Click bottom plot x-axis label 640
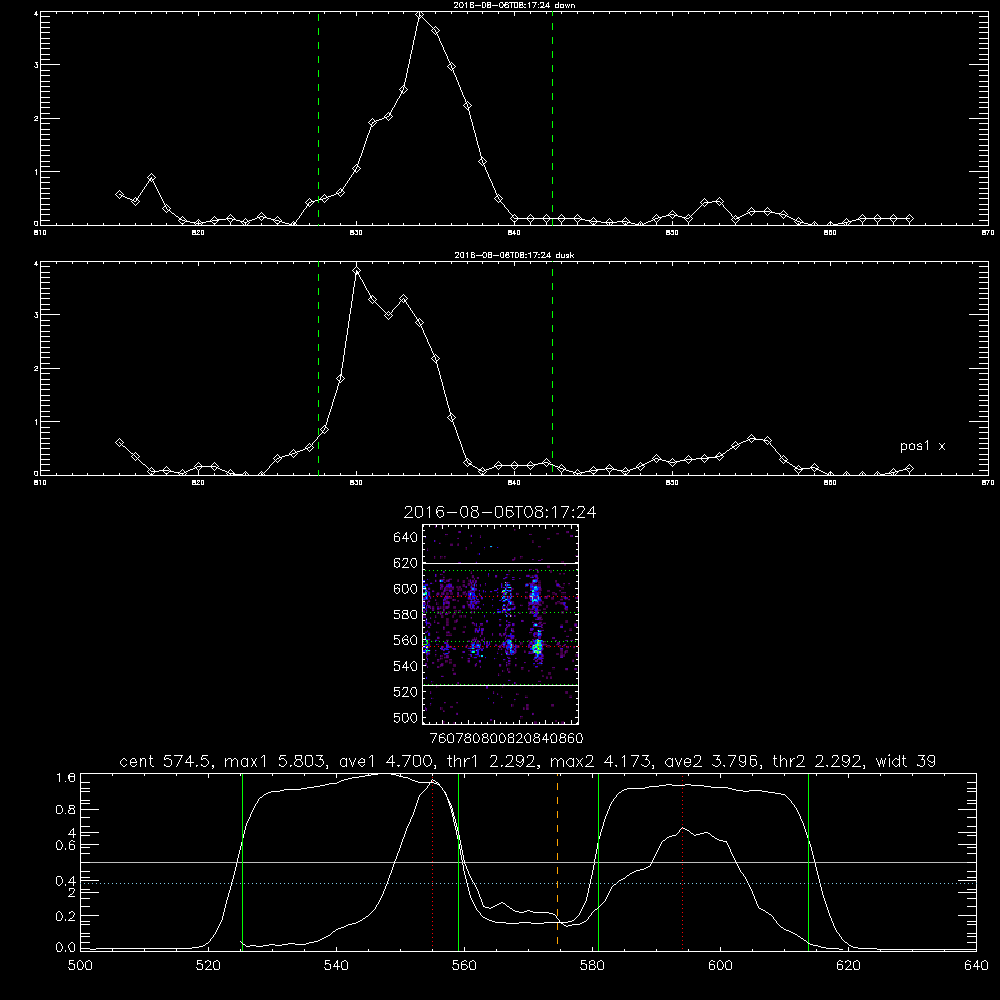Viewport: 1000px width, 1000px height. tap(976, 966)
